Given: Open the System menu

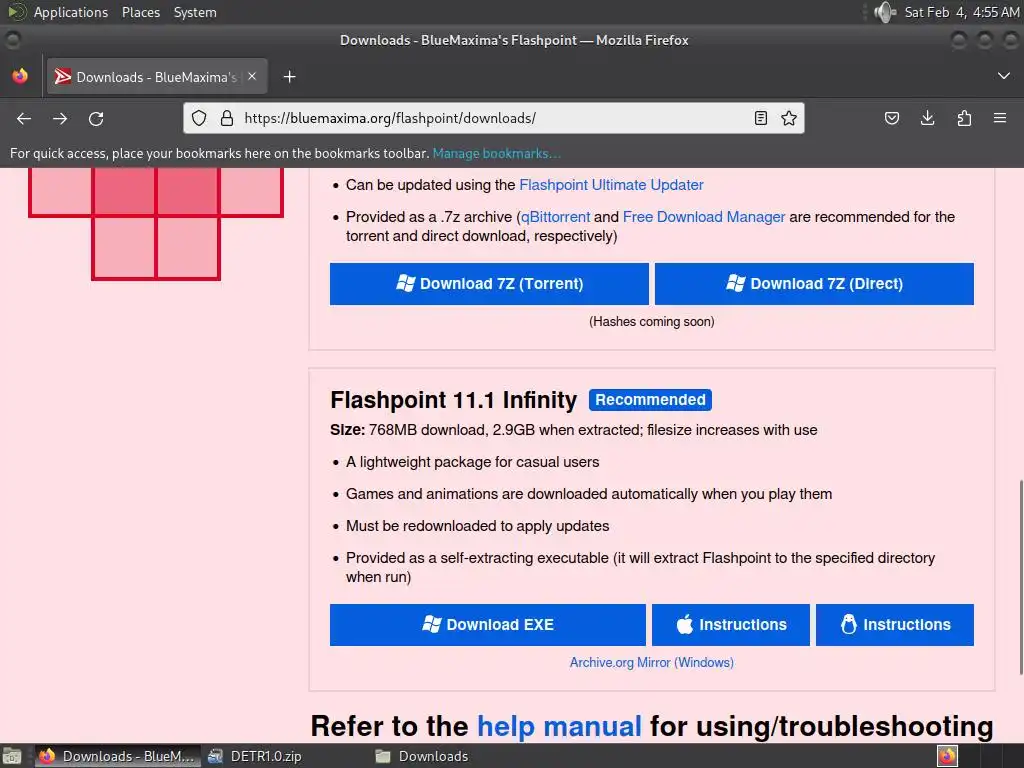Looking at the screenshot, I should (x=195, y=12).
